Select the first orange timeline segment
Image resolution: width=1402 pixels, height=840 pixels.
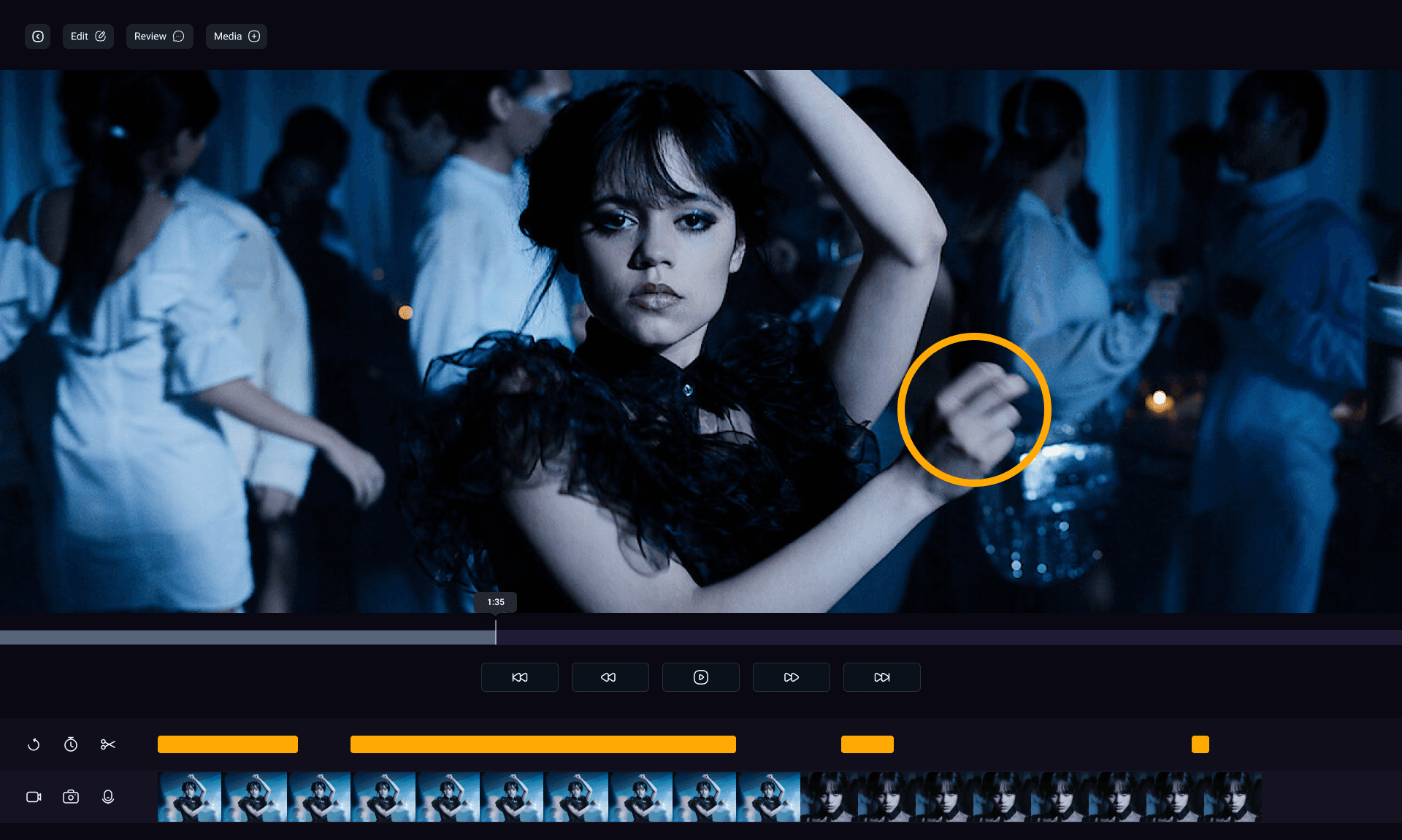pos(228,744)
